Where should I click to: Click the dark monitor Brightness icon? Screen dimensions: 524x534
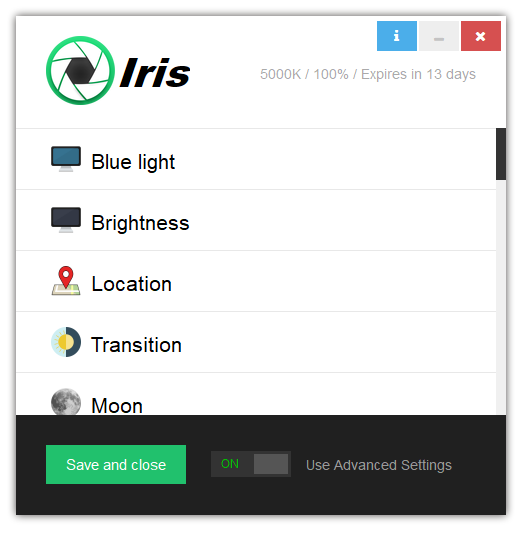66,220
